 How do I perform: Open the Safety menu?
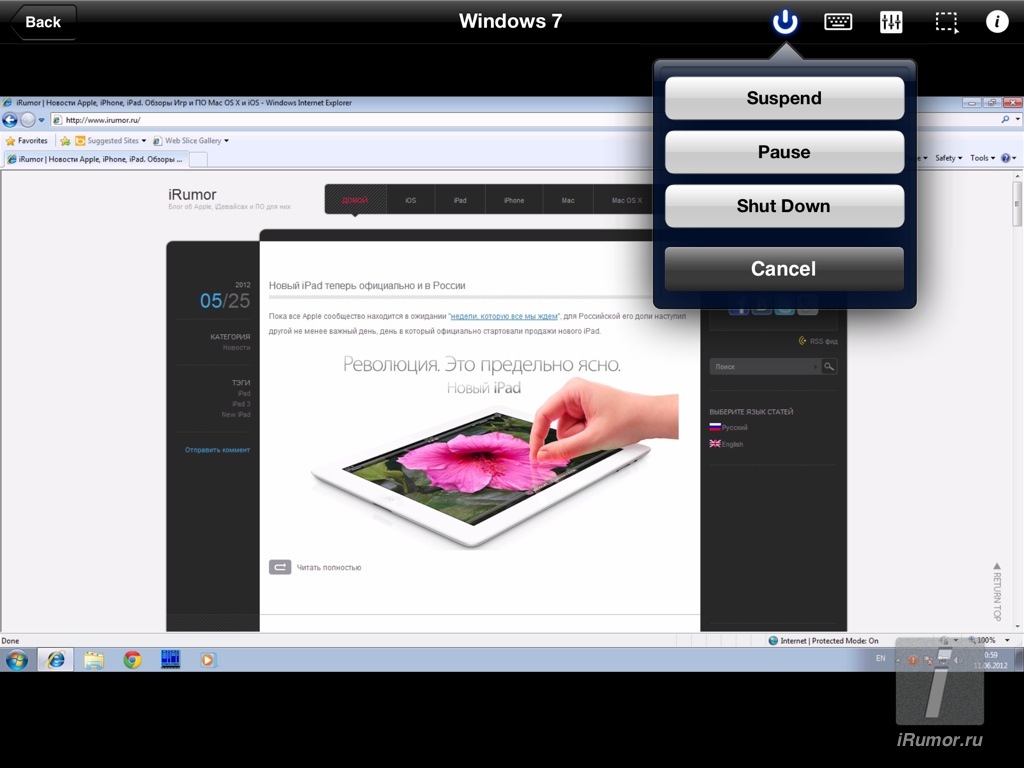pyautogui.click(x=948, y=158)
